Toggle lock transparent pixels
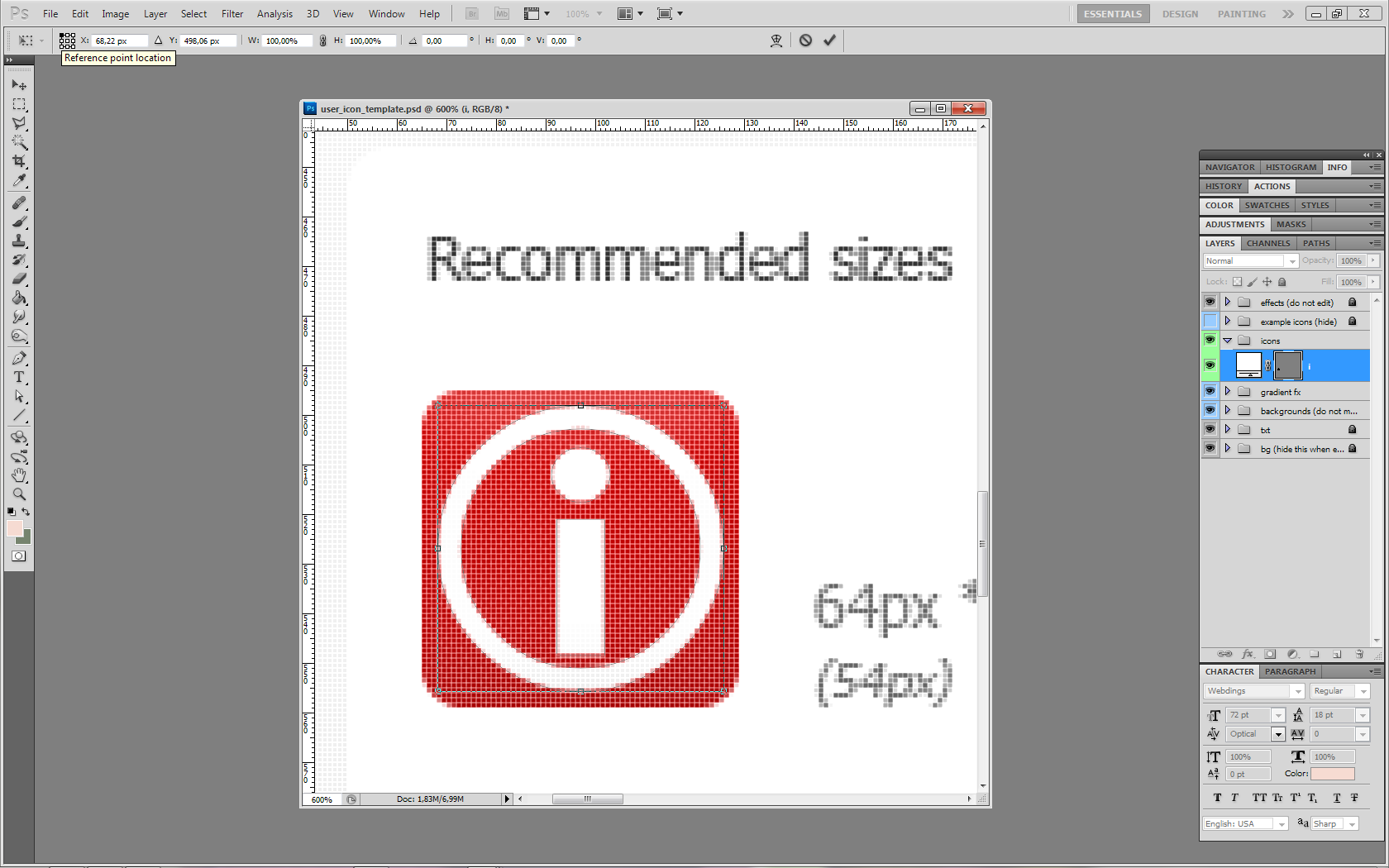The height and width of the screenshot is (868, 1389). click(1237, 282)
